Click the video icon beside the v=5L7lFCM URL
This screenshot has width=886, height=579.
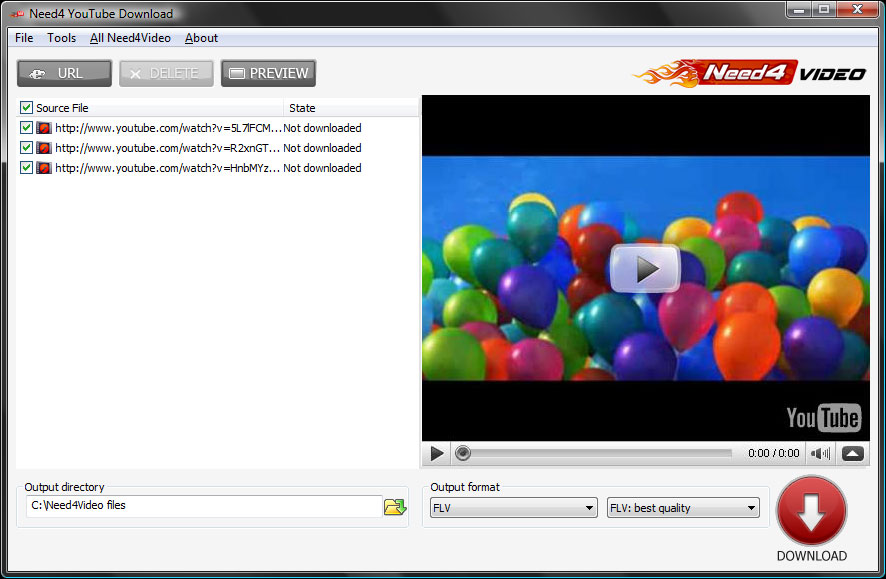tap(44, 128)
